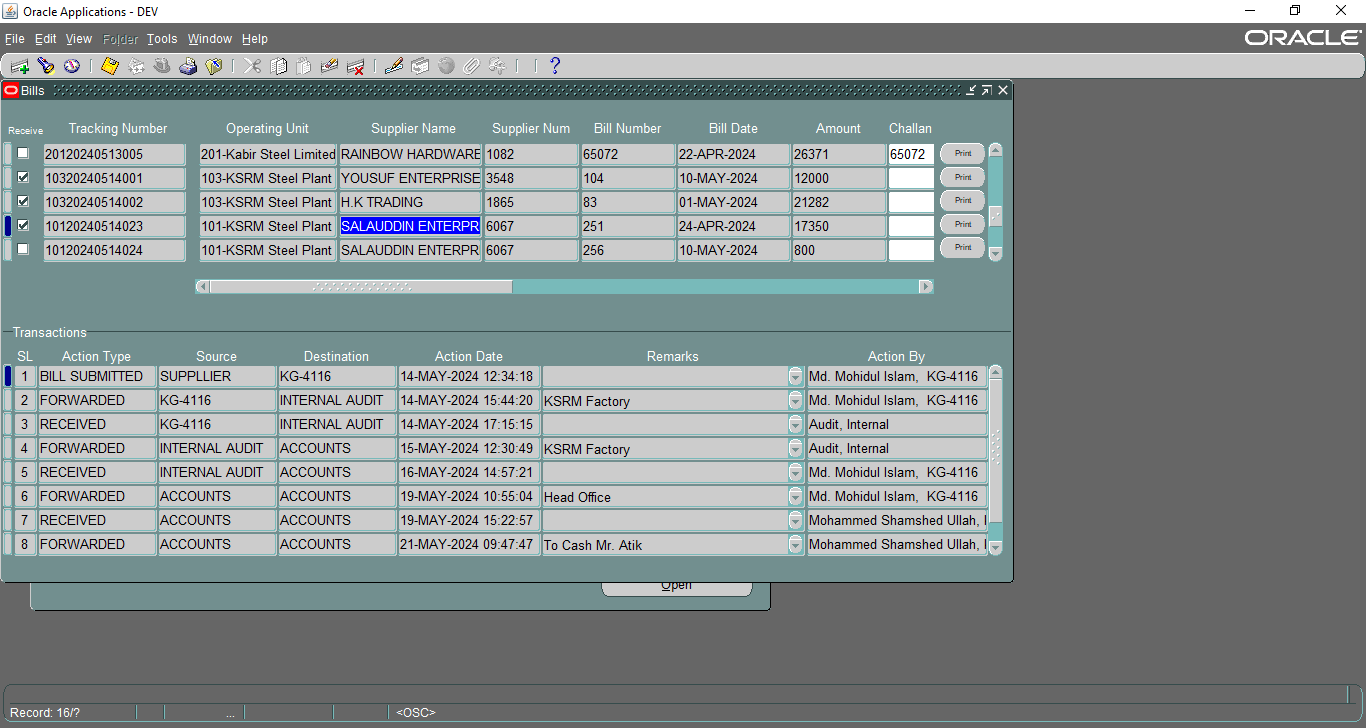Click up arrow of bills list scrollbar
This screenshot has width=1366, height=728.
[995, 150]
